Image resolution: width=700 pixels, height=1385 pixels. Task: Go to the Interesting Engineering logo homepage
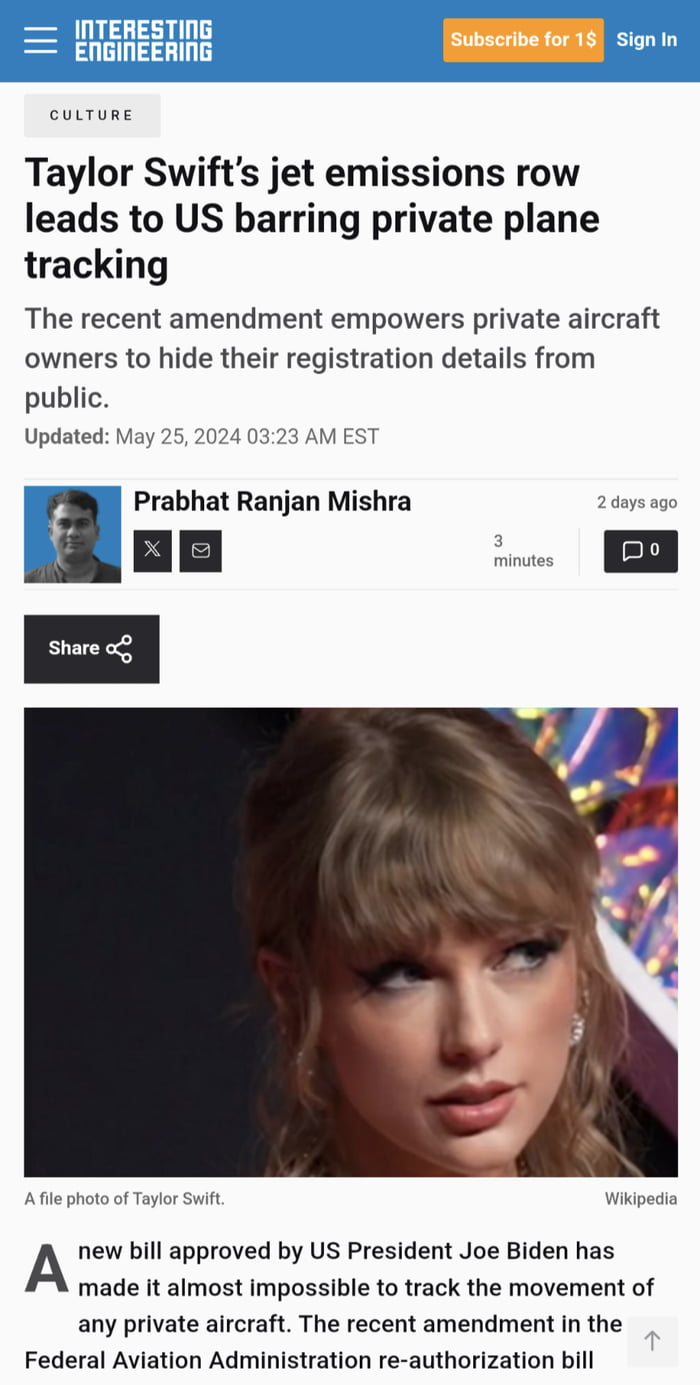[144, 40]
